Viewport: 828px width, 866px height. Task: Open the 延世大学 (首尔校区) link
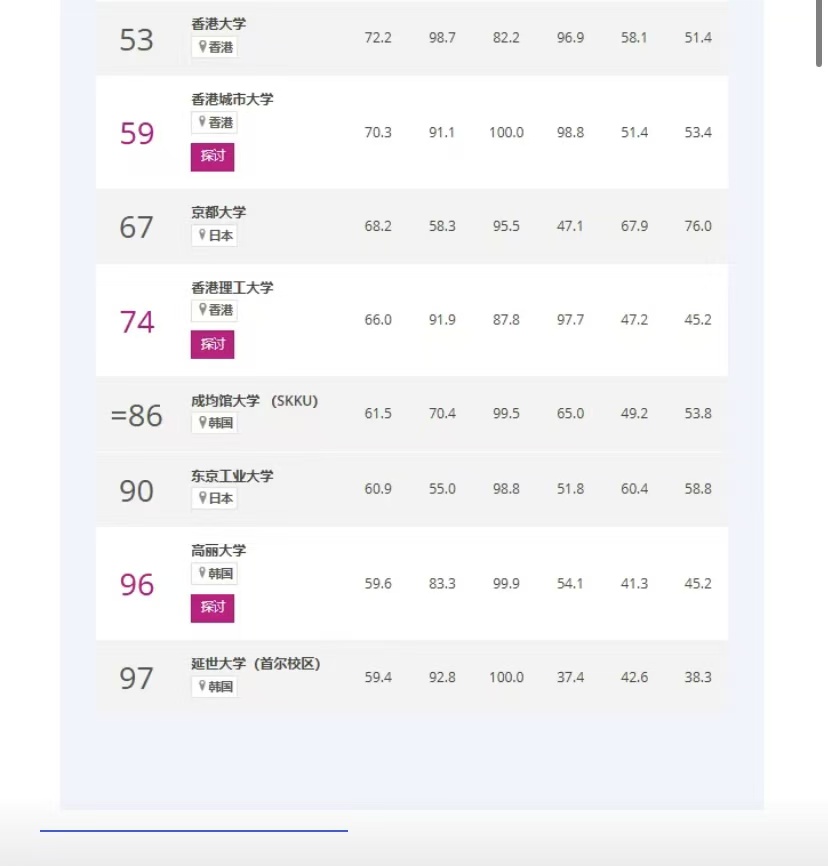[256, 663]
